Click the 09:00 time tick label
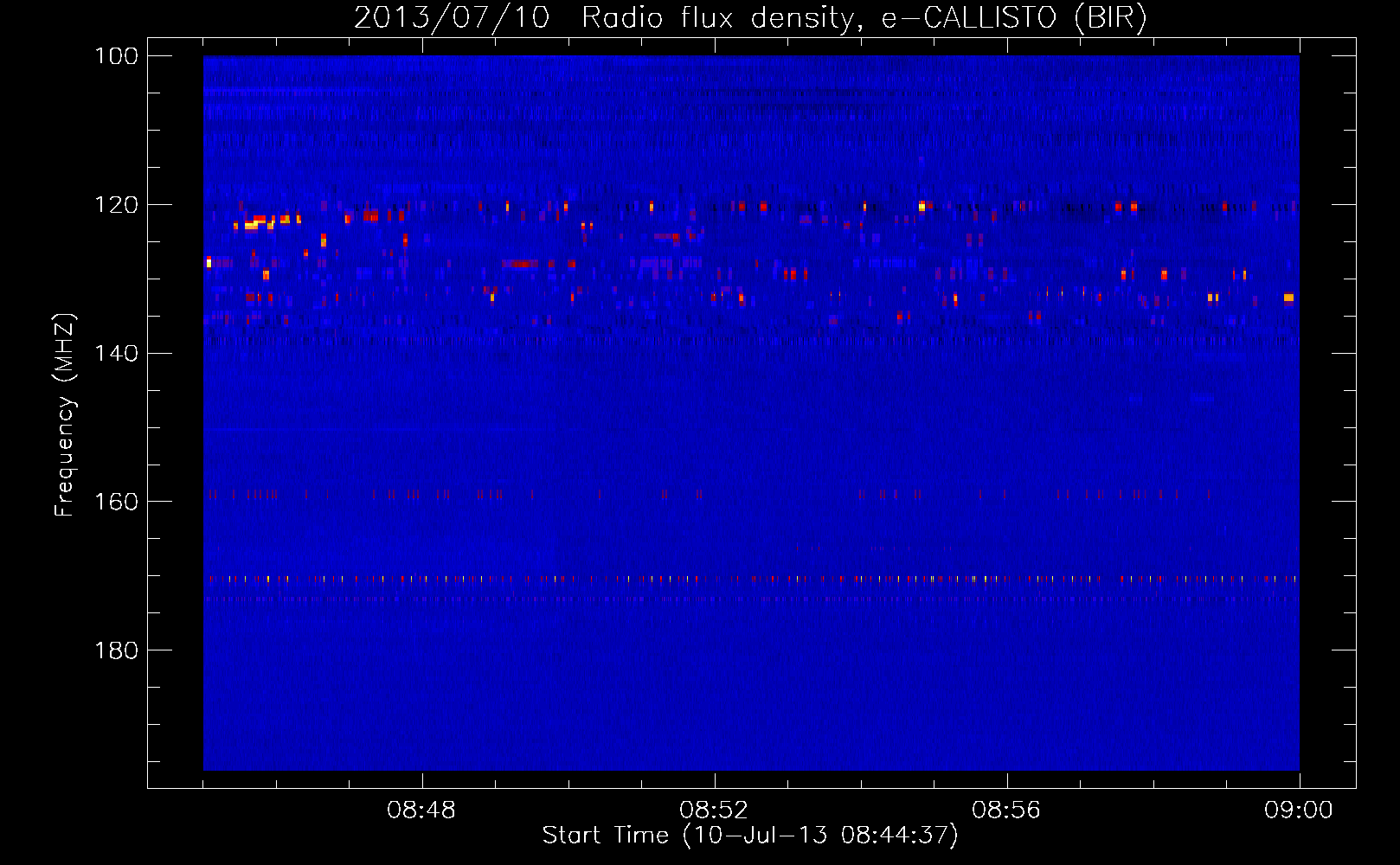The width and height of the screenshot is (1400, 865). tap(1299, 811)
